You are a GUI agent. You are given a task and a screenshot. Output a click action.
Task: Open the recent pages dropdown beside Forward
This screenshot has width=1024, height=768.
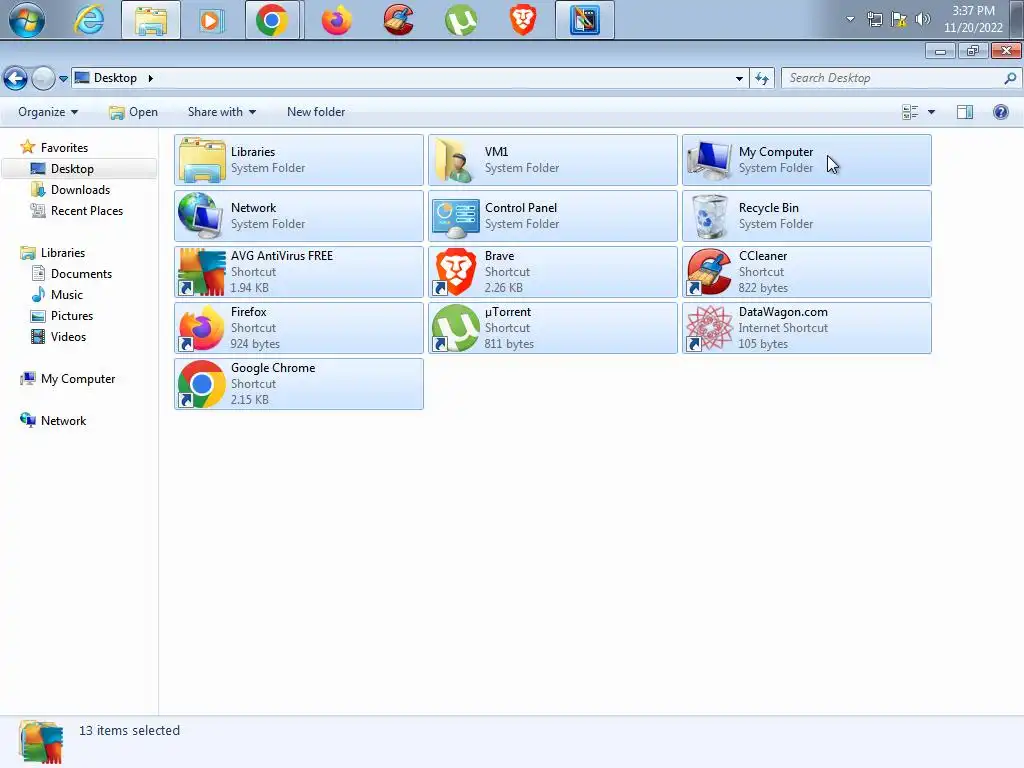(x=63, y=78)
